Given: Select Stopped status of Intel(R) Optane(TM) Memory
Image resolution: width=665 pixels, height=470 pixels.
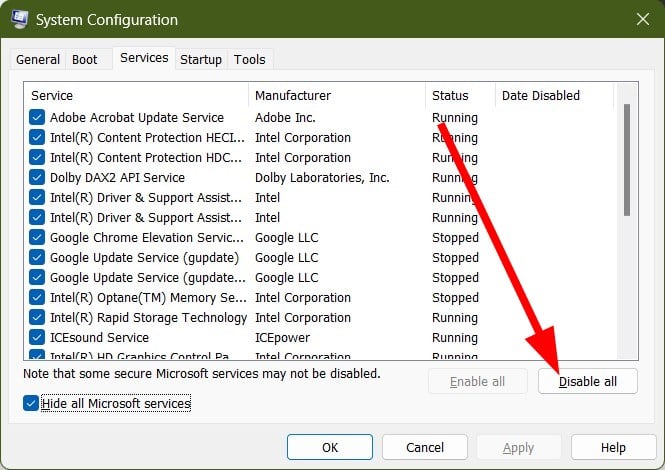Looking at the screenshot, I should (455, 297).
